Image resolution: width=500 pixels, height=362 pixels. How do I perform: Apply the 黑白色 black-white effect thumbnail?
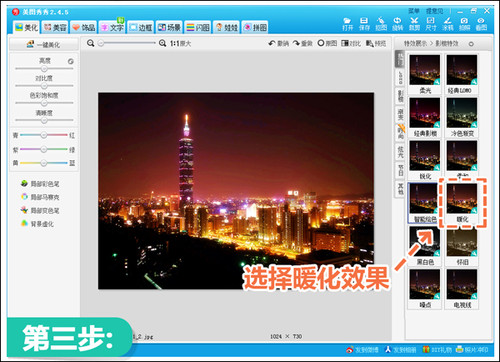[x=425, y=246]
